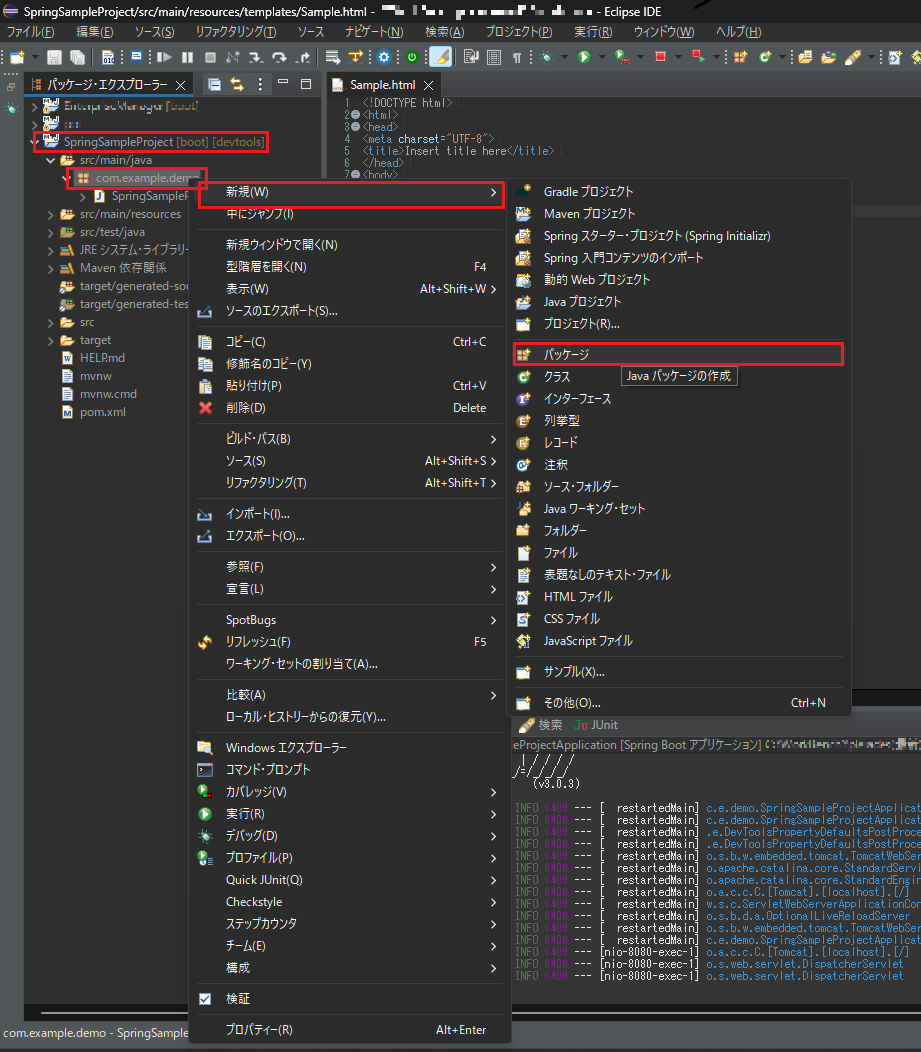
Task: Choose その他(O)... in New submenu
Action: pyautogui.click(x=678, y=703)
